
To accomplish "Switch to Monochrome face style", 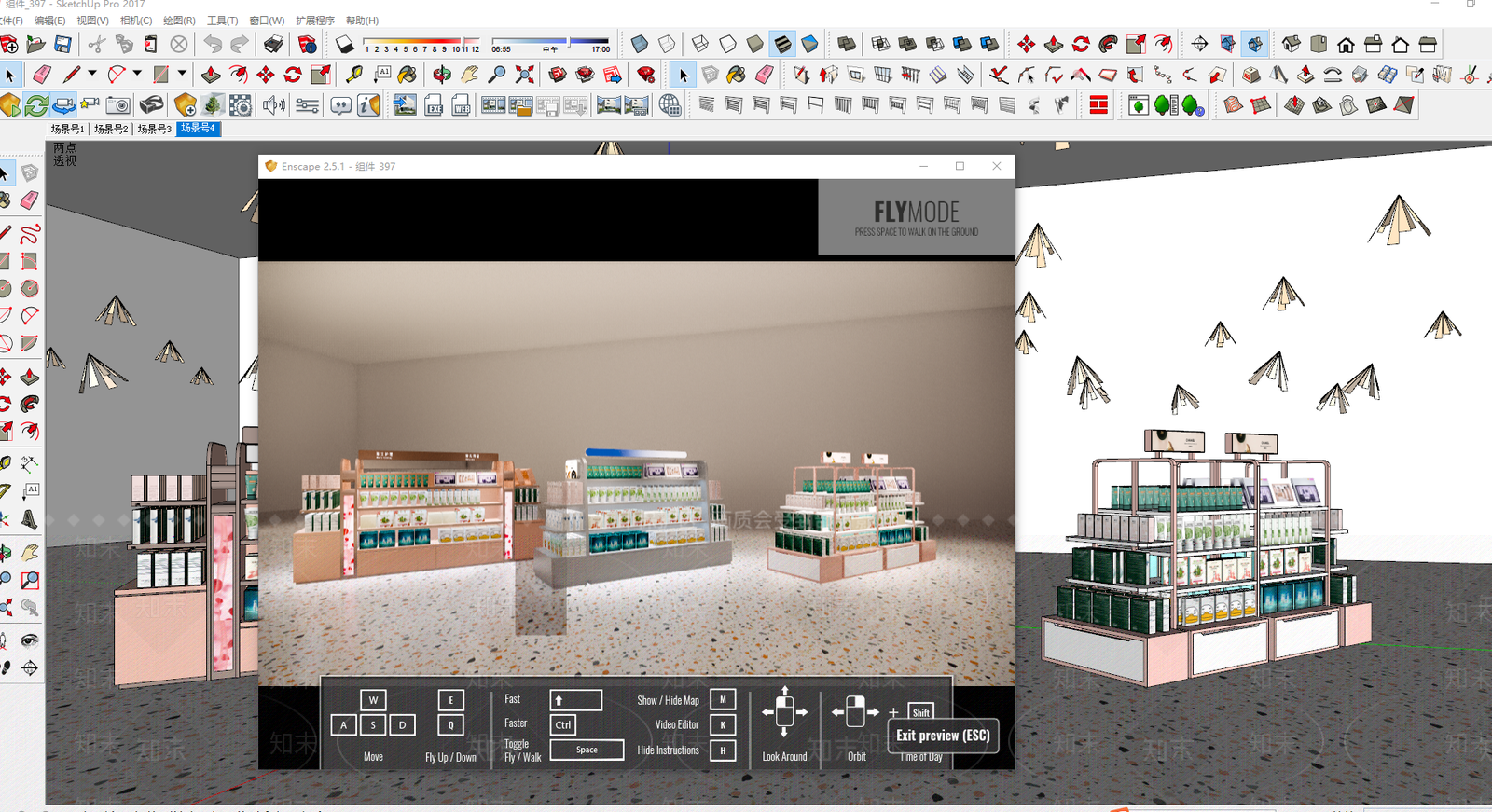I will (809, 44).
